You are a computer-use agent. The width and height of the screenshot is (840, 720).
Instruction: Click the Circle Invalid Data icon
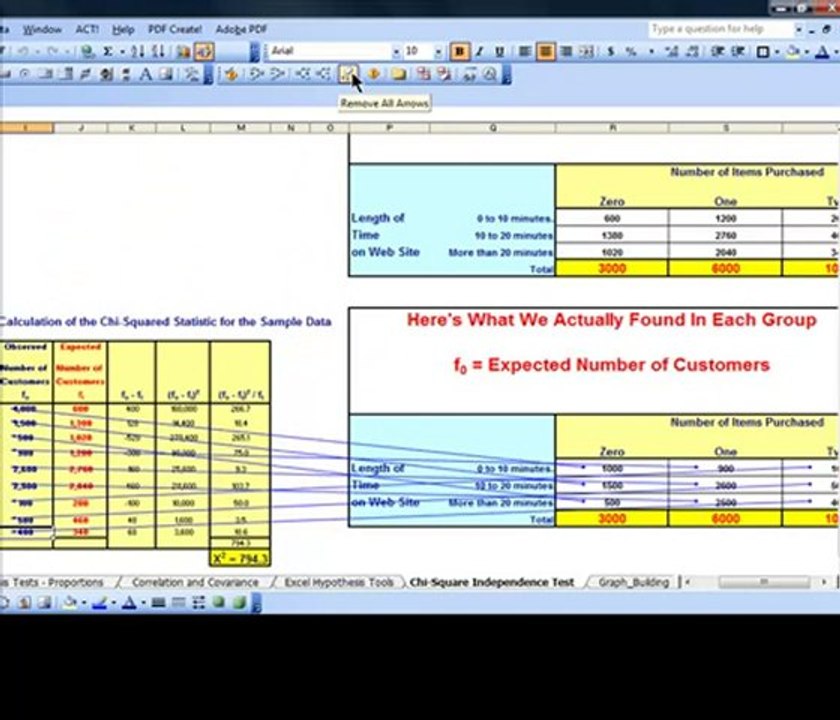click(423, 74)
